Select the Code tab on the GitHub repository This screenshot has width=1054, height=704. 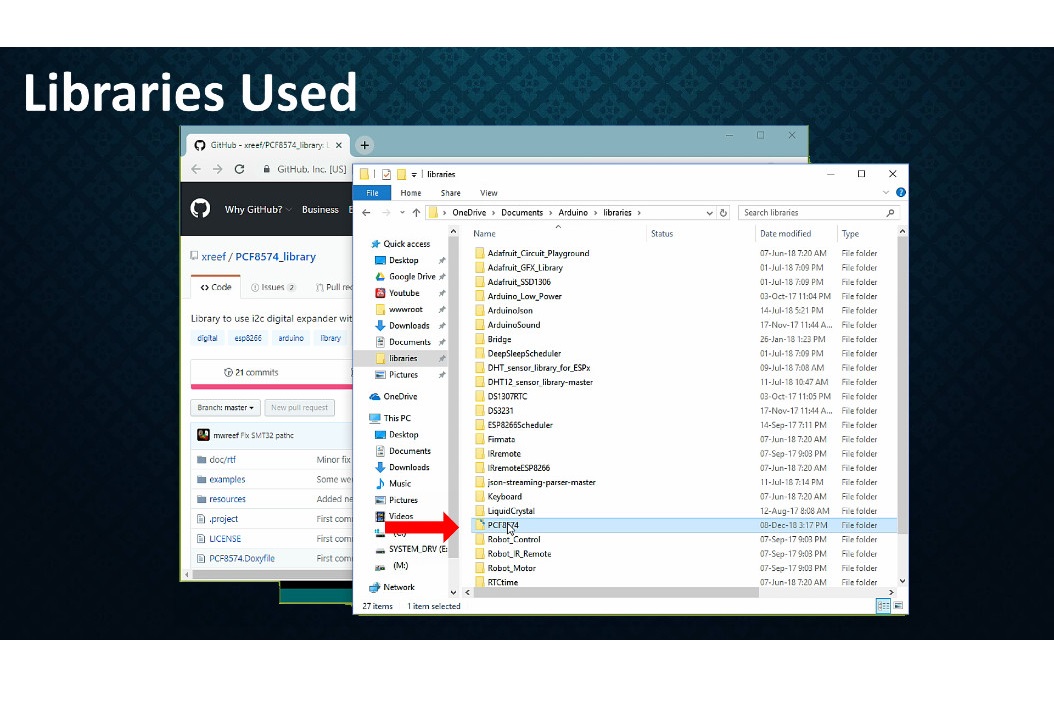tap(216, 287)
